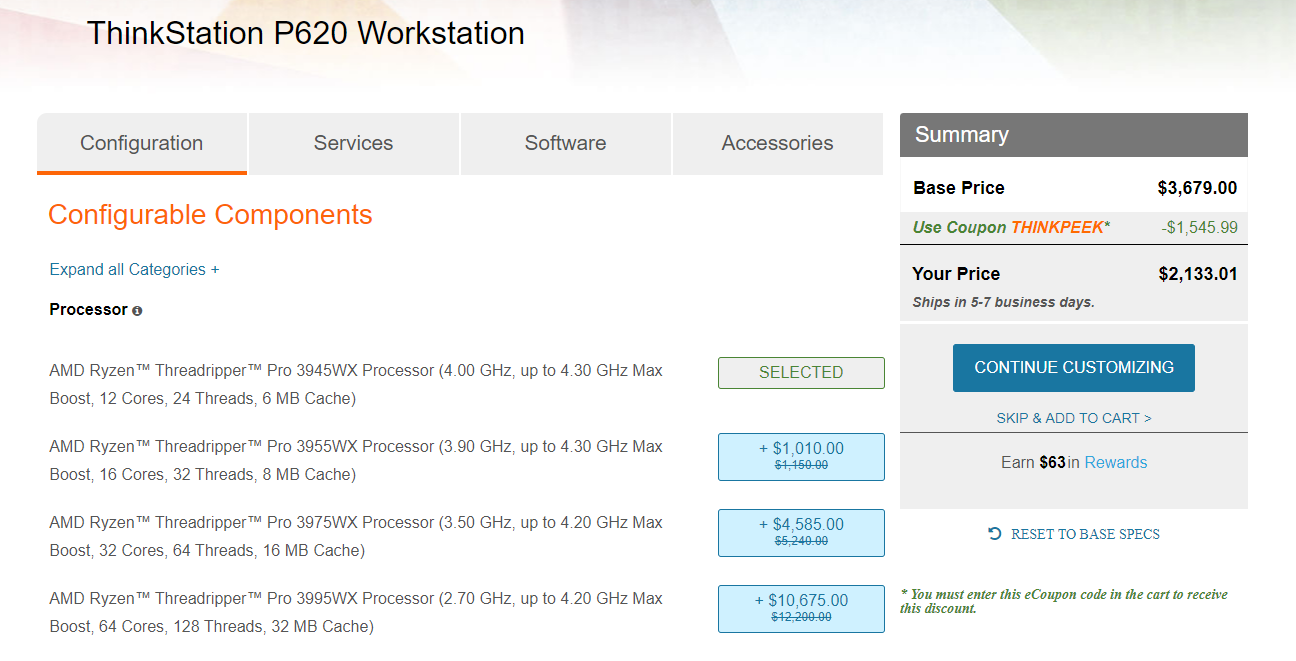Choose the 3975WX processor upgrade +$4,585.00
Screen dimensions: 1296x661
click(801, 532)
